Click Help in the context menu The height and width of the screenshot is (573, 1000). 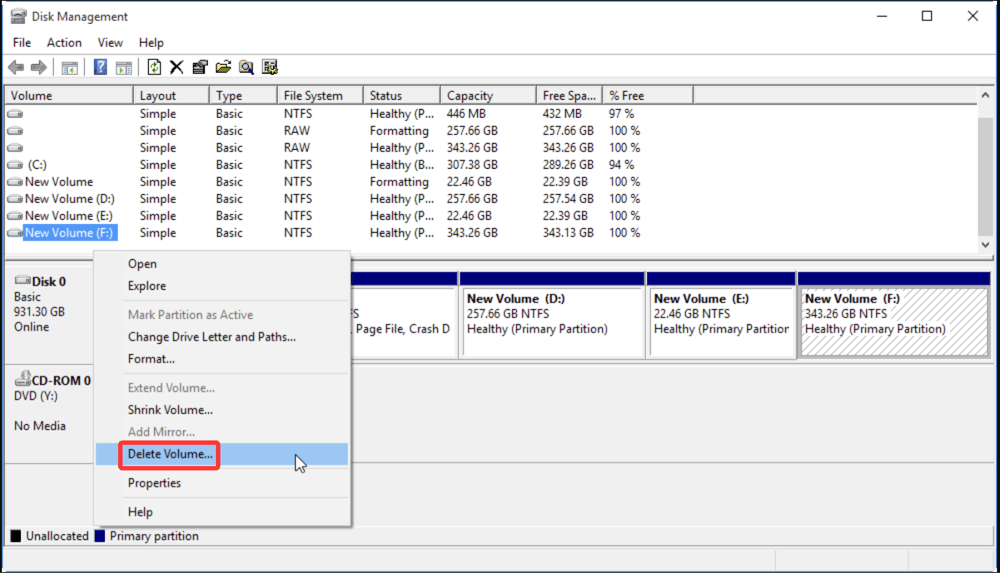click(222, 512)
